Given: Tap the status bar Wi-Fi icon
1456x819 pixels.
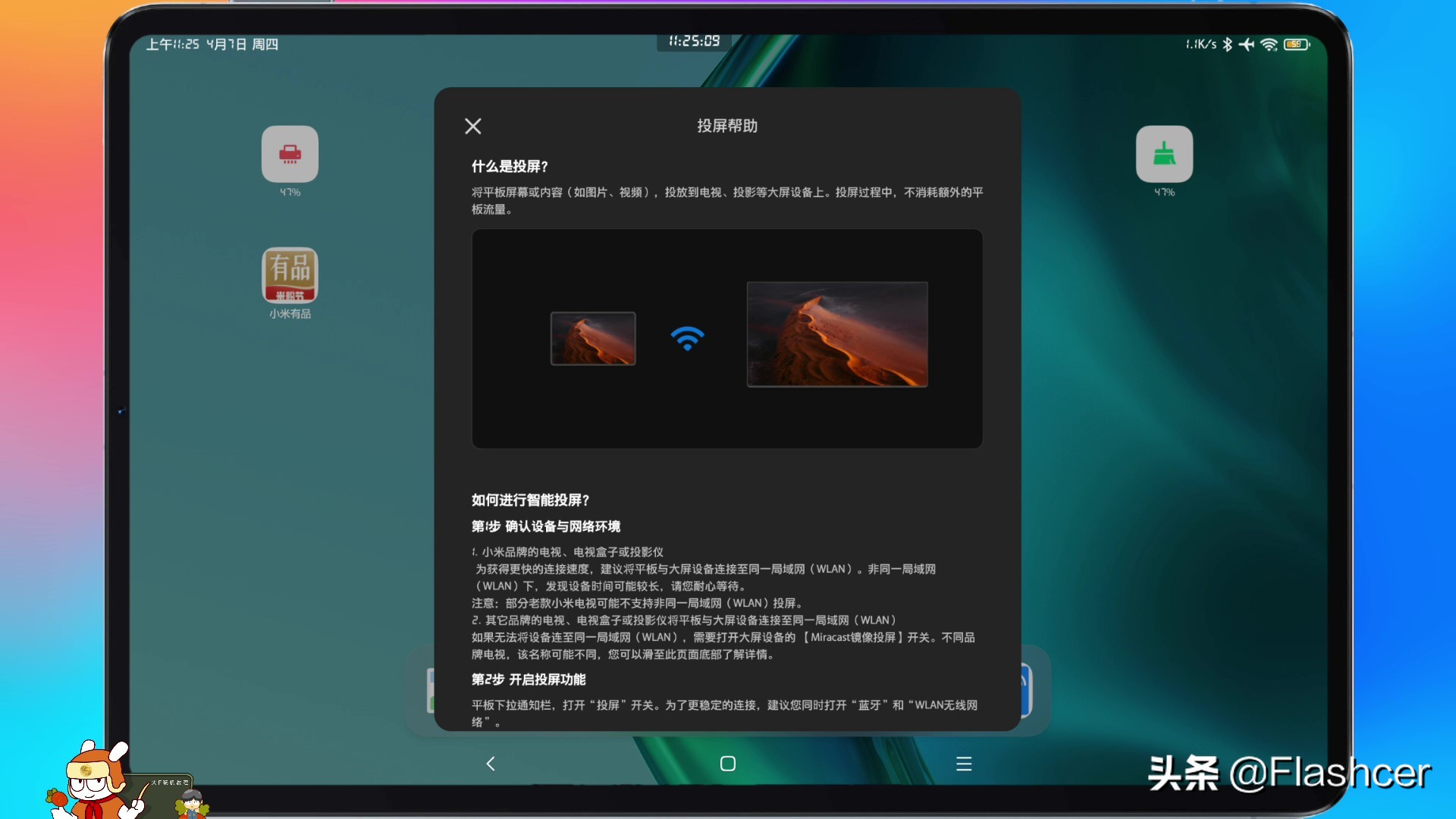Looking at the screenshot, I should click(x=1269, y=45).
